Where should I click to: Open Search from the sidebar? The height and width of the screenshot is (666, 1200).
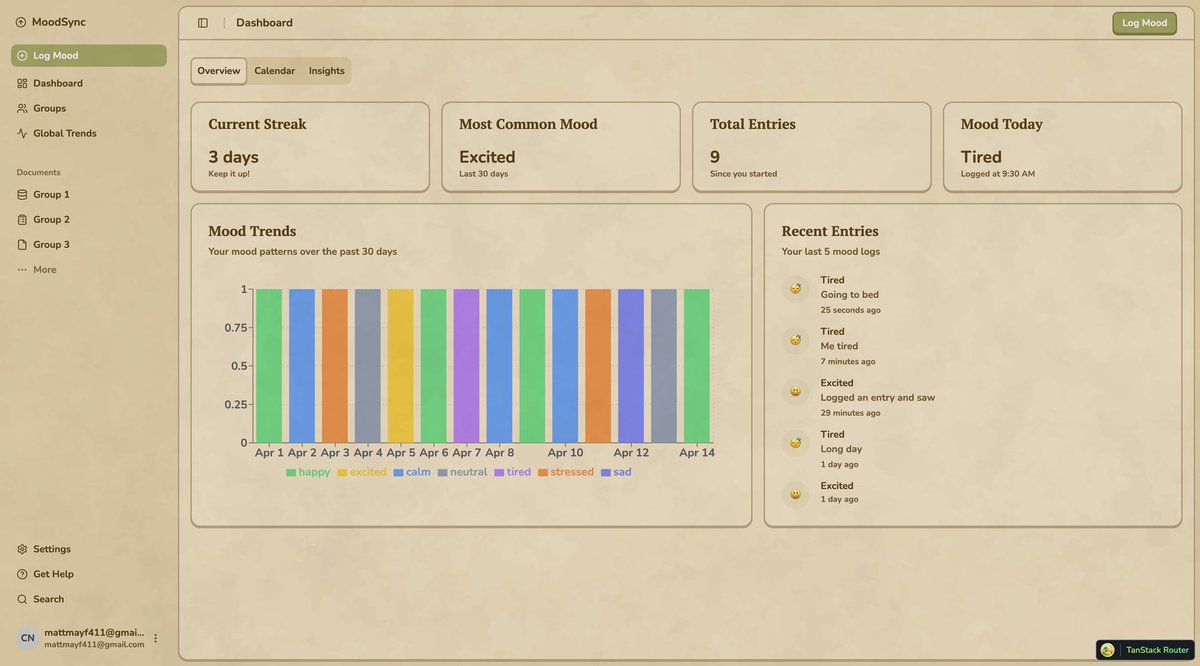89,599
